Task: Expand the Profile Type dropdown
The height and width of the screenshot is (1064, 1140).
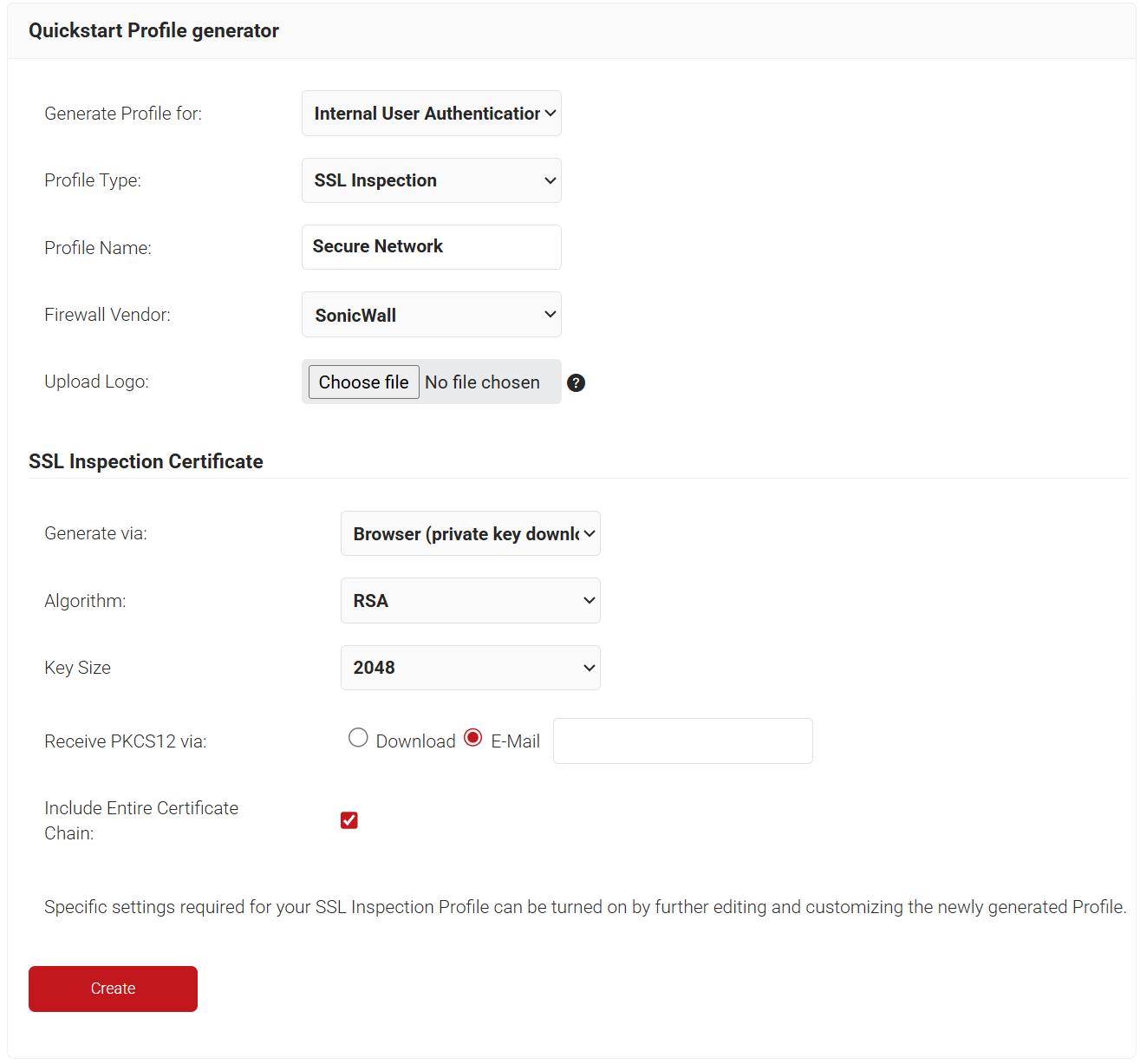Action: [x=431, y=180]
